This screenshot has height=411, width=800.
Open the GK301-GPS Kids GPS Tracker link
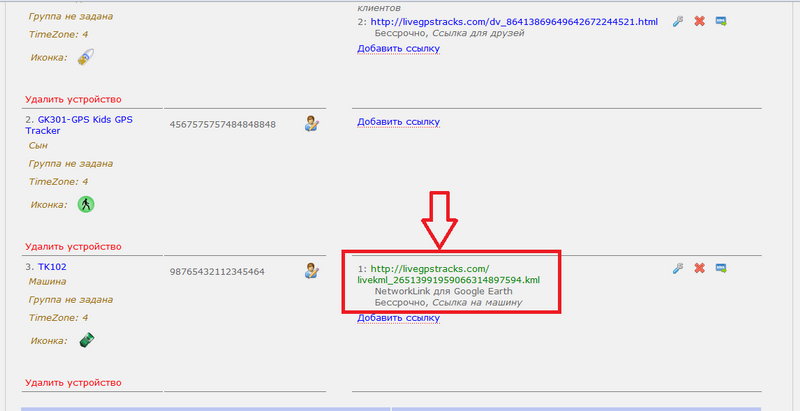[x=79, y=125]
